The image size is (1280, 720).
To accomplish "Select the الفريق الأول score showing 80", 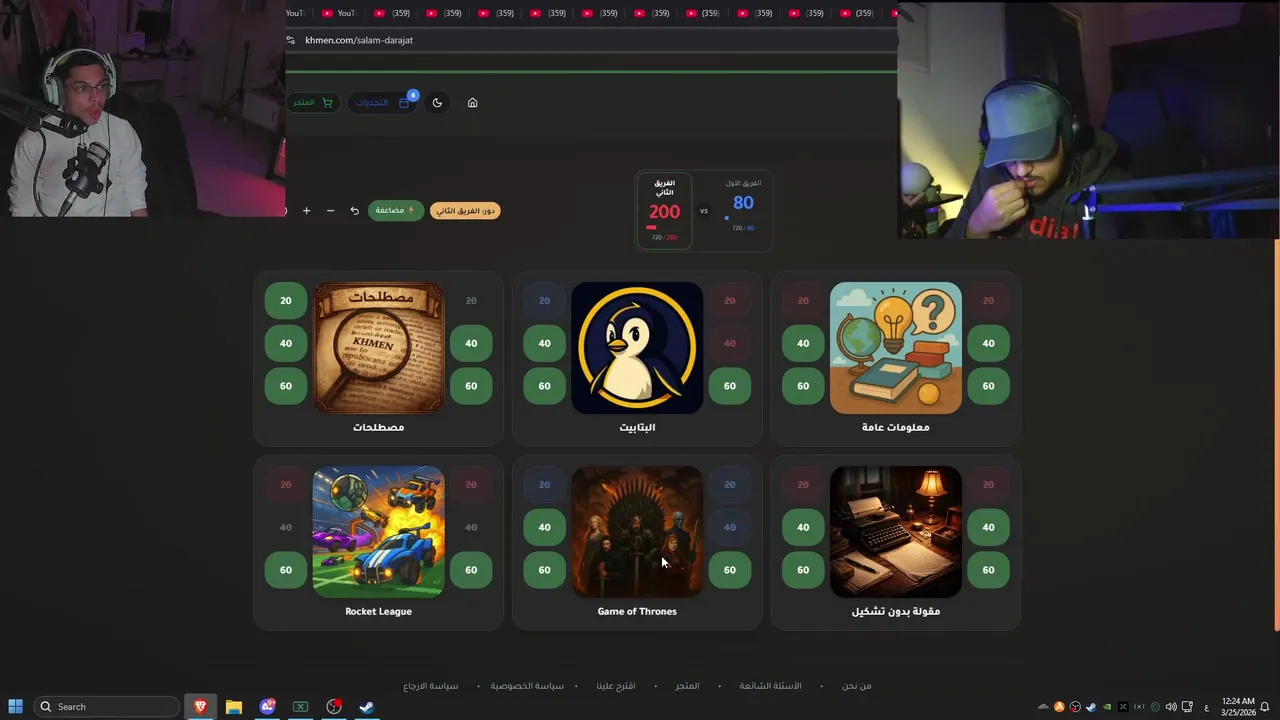I will point(743,203).
